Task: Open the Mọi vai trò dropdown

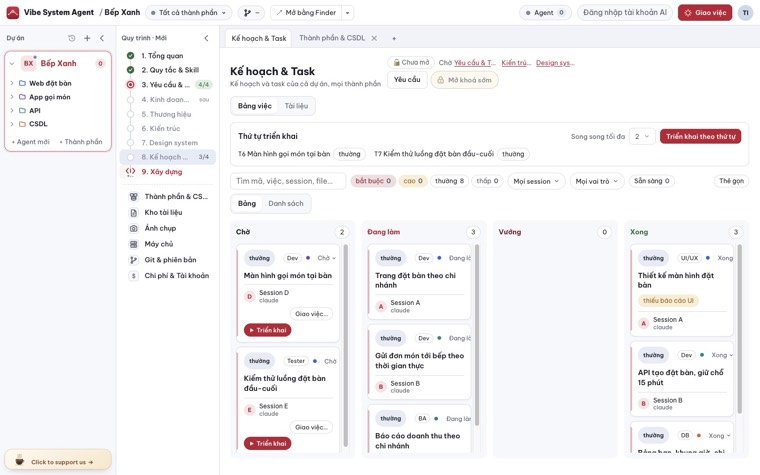Action: (597, 181)
